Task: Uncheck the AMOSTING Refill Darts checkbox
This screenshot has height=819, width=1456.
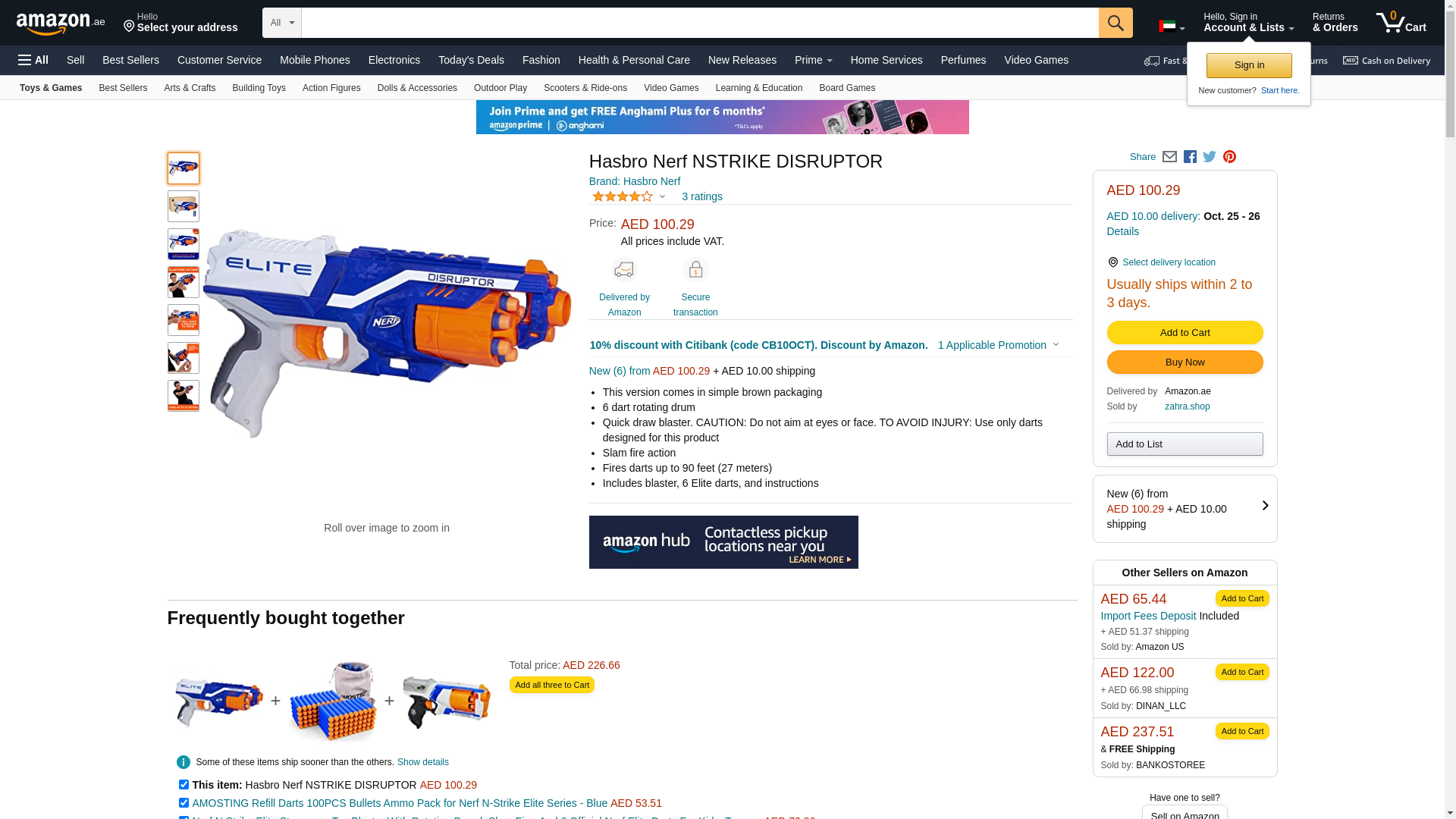Action: (184, 803)
